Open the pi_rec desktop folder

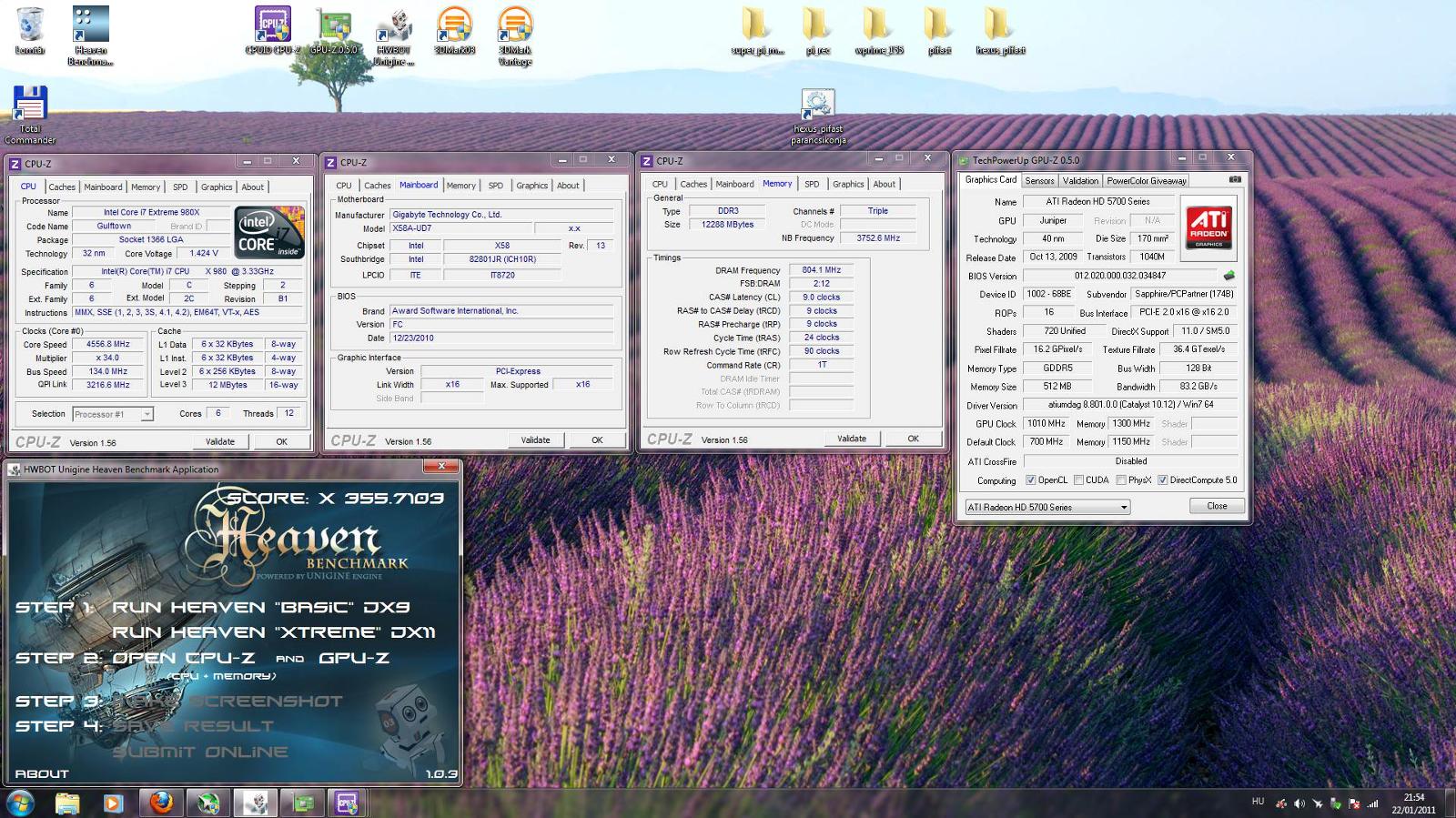(x=817, y=30)
